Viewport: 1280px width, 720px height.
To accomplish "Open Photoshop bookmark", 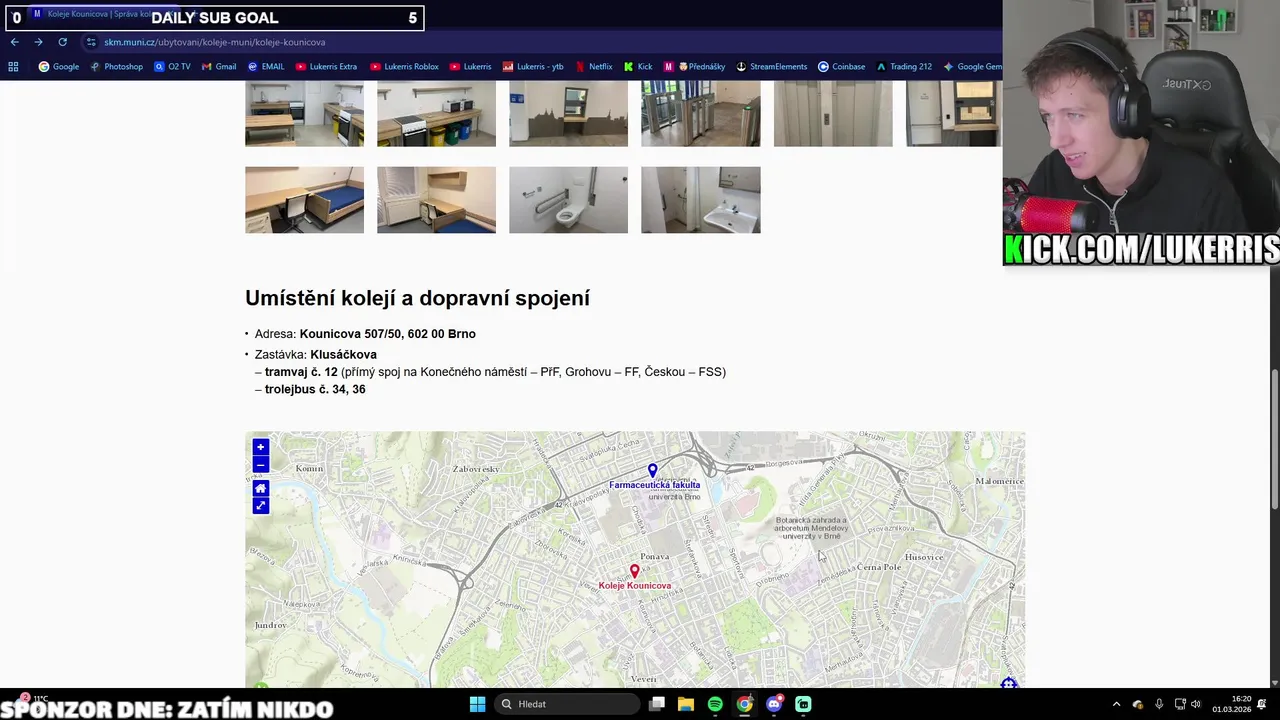I will [x=117, y=67].
